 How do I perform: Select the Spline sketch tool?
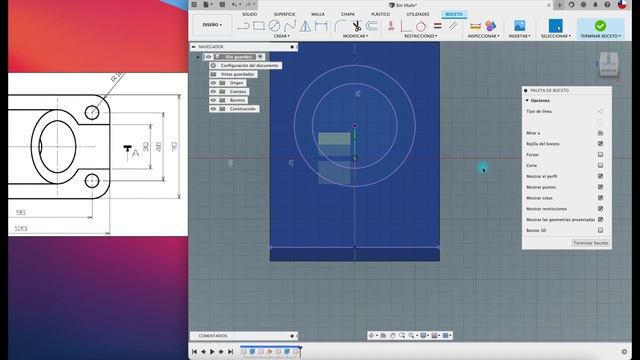point(290,26)
